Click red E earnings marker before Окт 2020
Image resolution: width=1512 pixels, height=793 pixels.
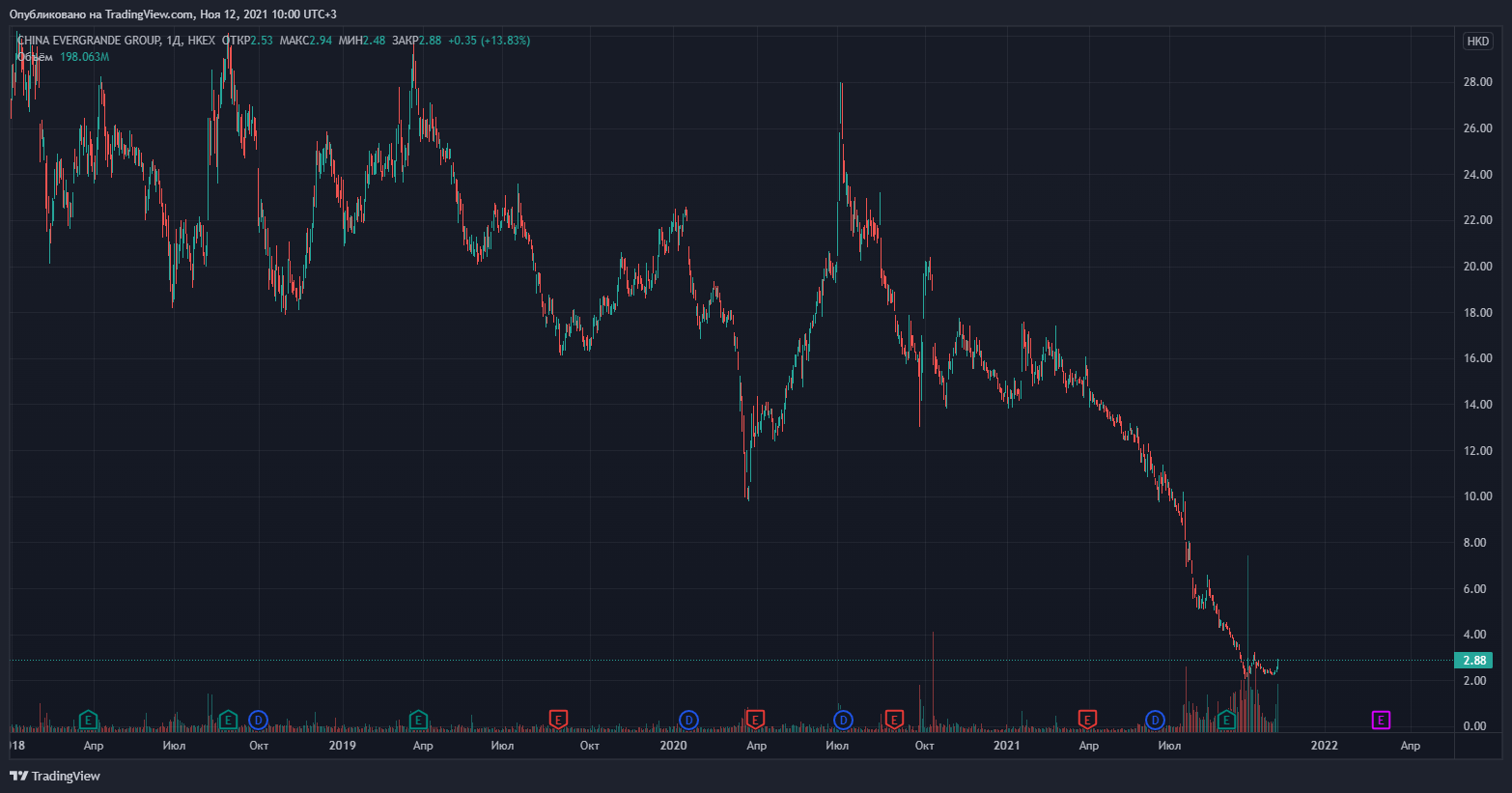click(x=894, y=720)
